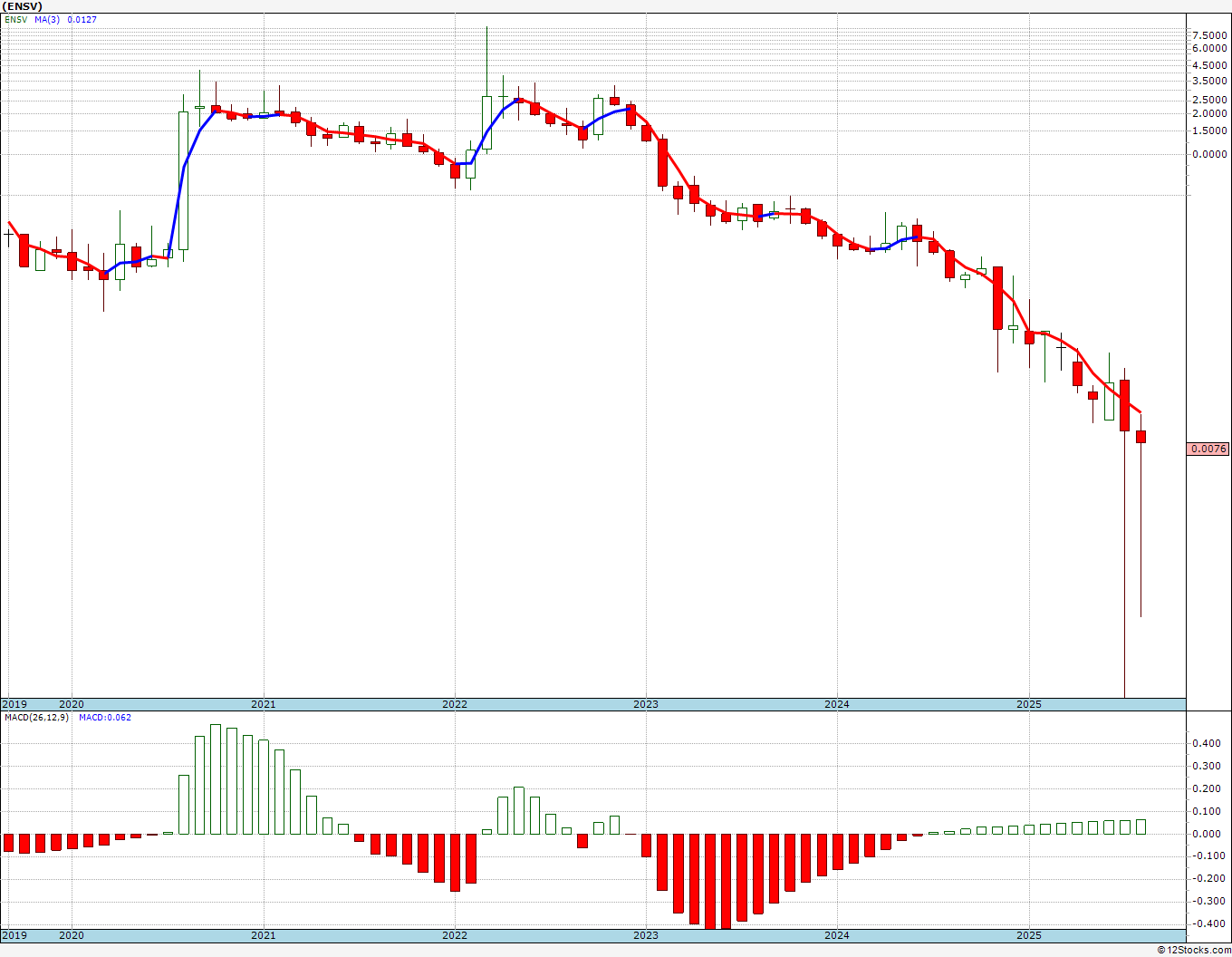Image resolution: width=1232 pixels, height=957 pixels.
Task: Select 2022 on the MACD panel time axis
Action: [455, 935]
